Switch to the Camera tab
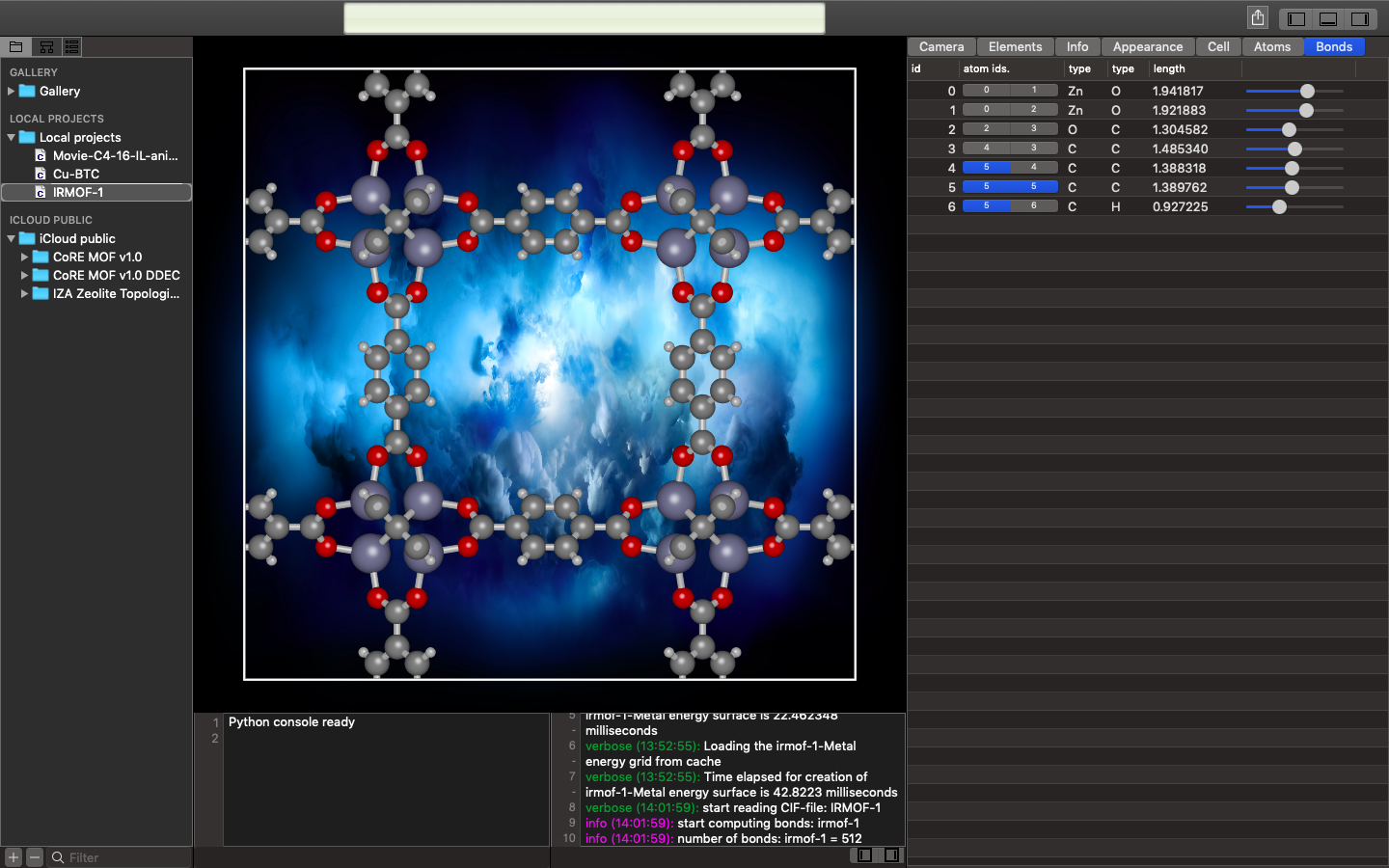The image size is (1389, 868). pyautogui.click(x=941, y=46)
